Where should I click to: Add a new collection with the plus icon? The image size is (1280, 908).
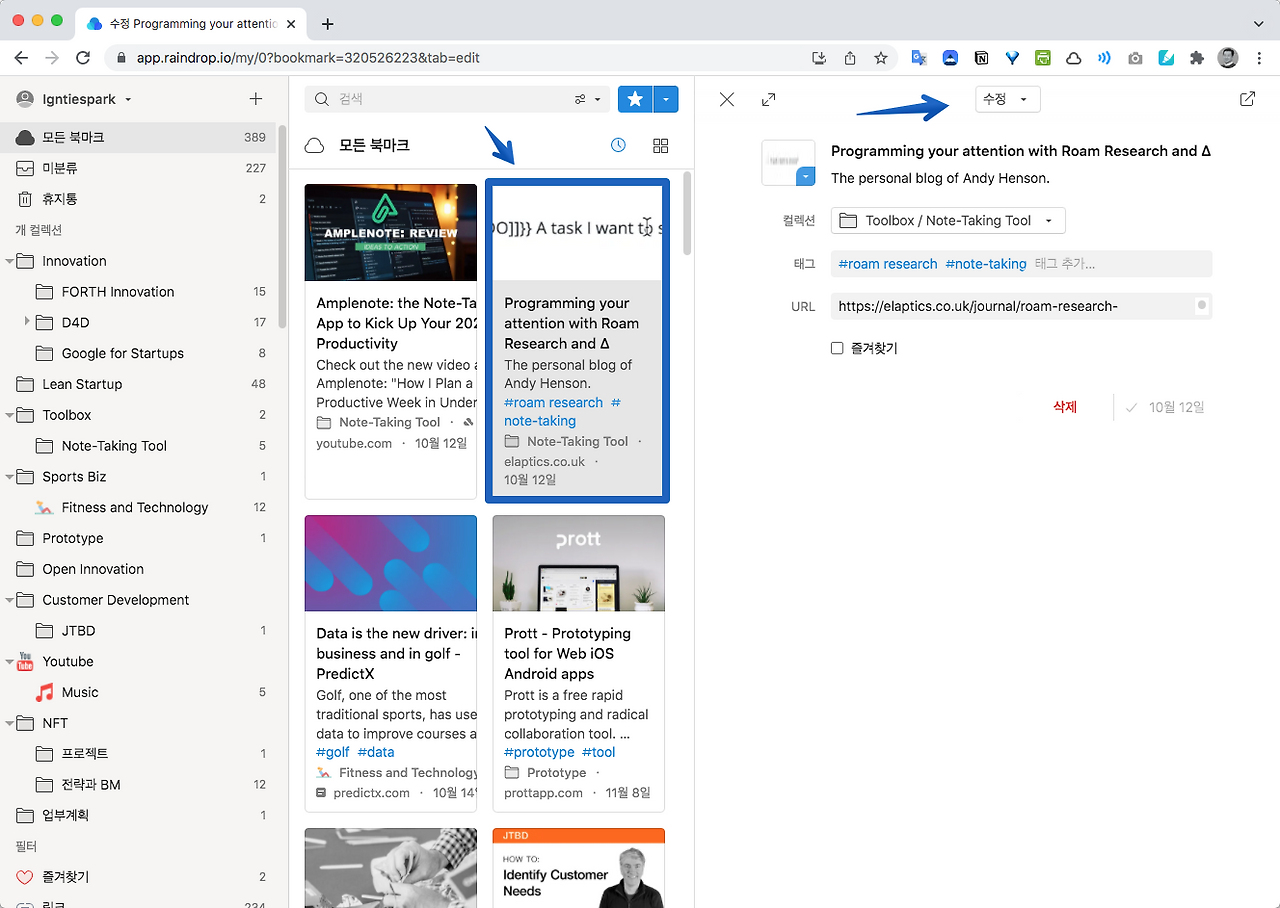pyautogui.click(x=256, y=99)
